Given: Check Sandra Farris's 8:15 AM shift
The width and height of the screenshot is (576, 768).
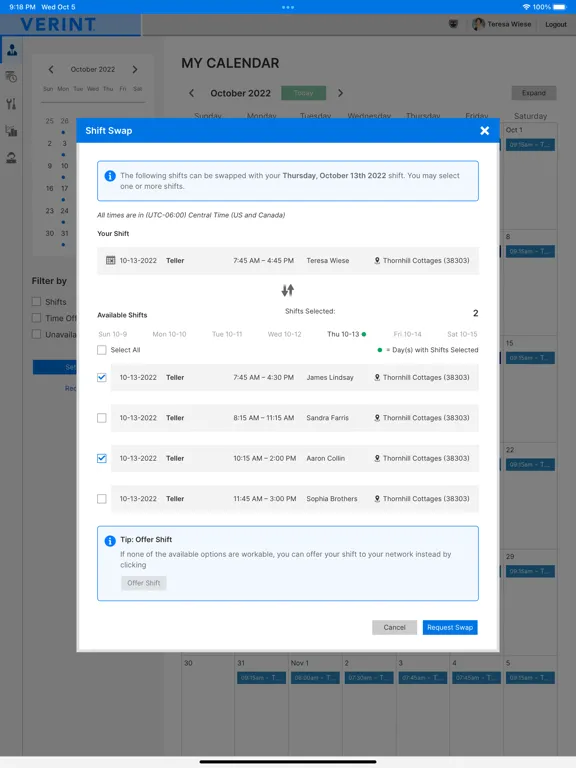Looking at the screenshot, I should pos(102,418).
